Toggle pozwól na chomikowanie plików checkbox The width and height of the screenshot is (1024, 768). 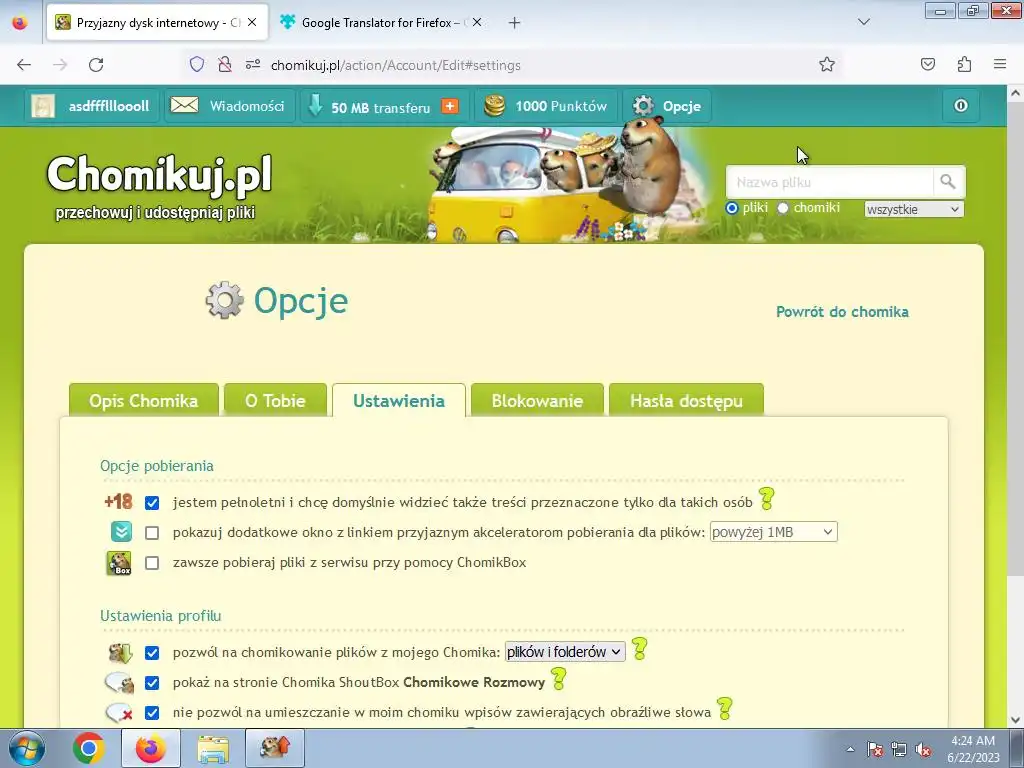click(152, 653)
